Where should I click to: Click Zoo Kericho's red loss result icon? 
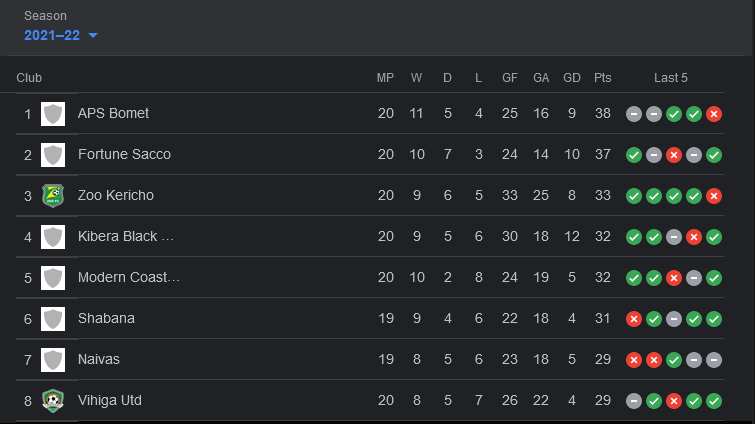click(x=714, y=196)
